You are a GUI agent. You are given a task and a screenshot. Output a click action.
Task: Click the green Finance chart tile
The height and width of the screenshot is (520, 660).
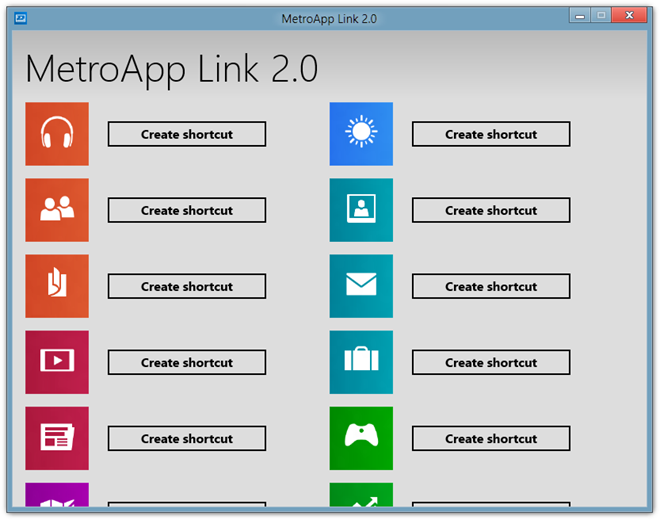361,495
